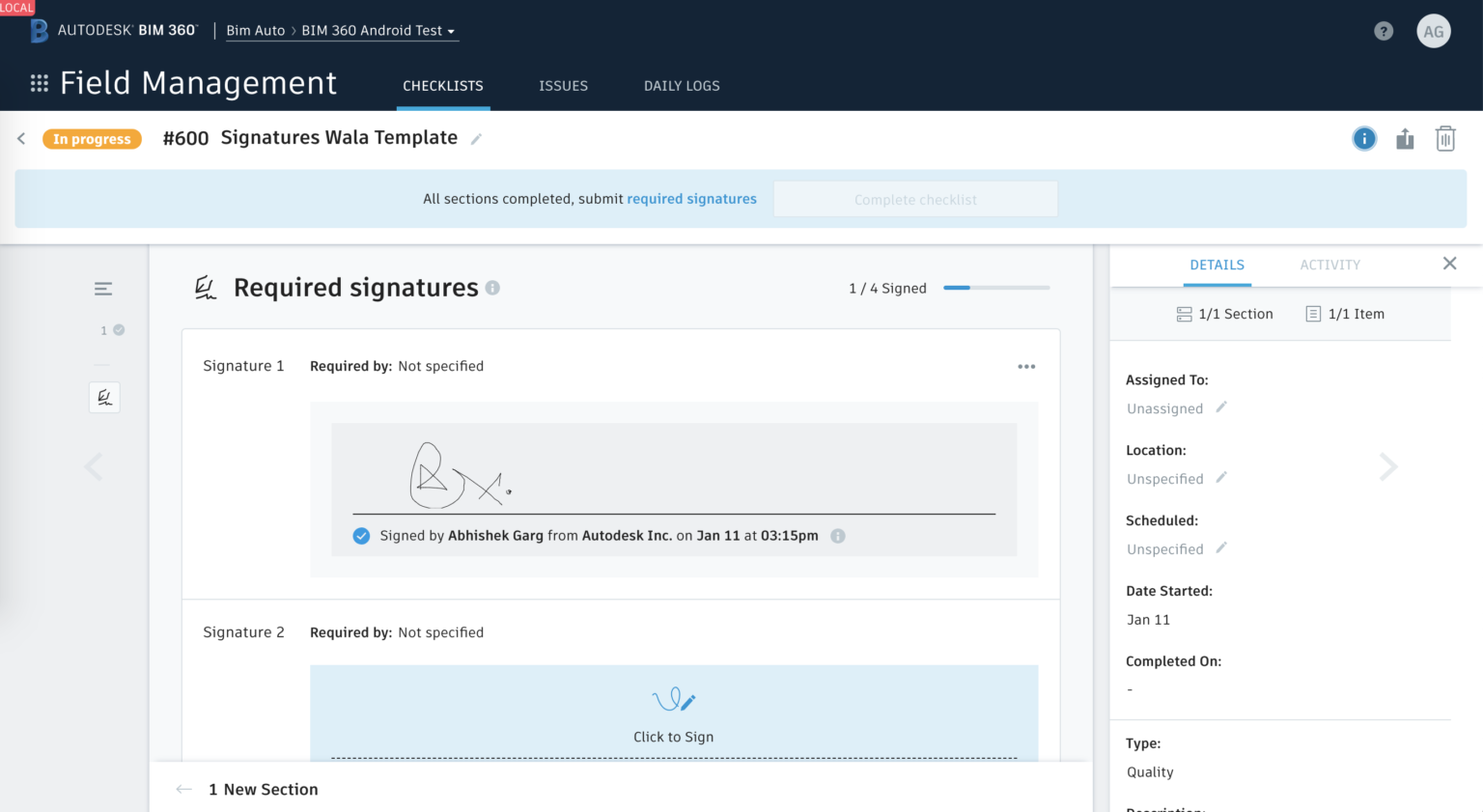Edit the Location pencil icon
Viewport: 1483px width, 812px height.
pyautogui.click(x=1221, y=478)
